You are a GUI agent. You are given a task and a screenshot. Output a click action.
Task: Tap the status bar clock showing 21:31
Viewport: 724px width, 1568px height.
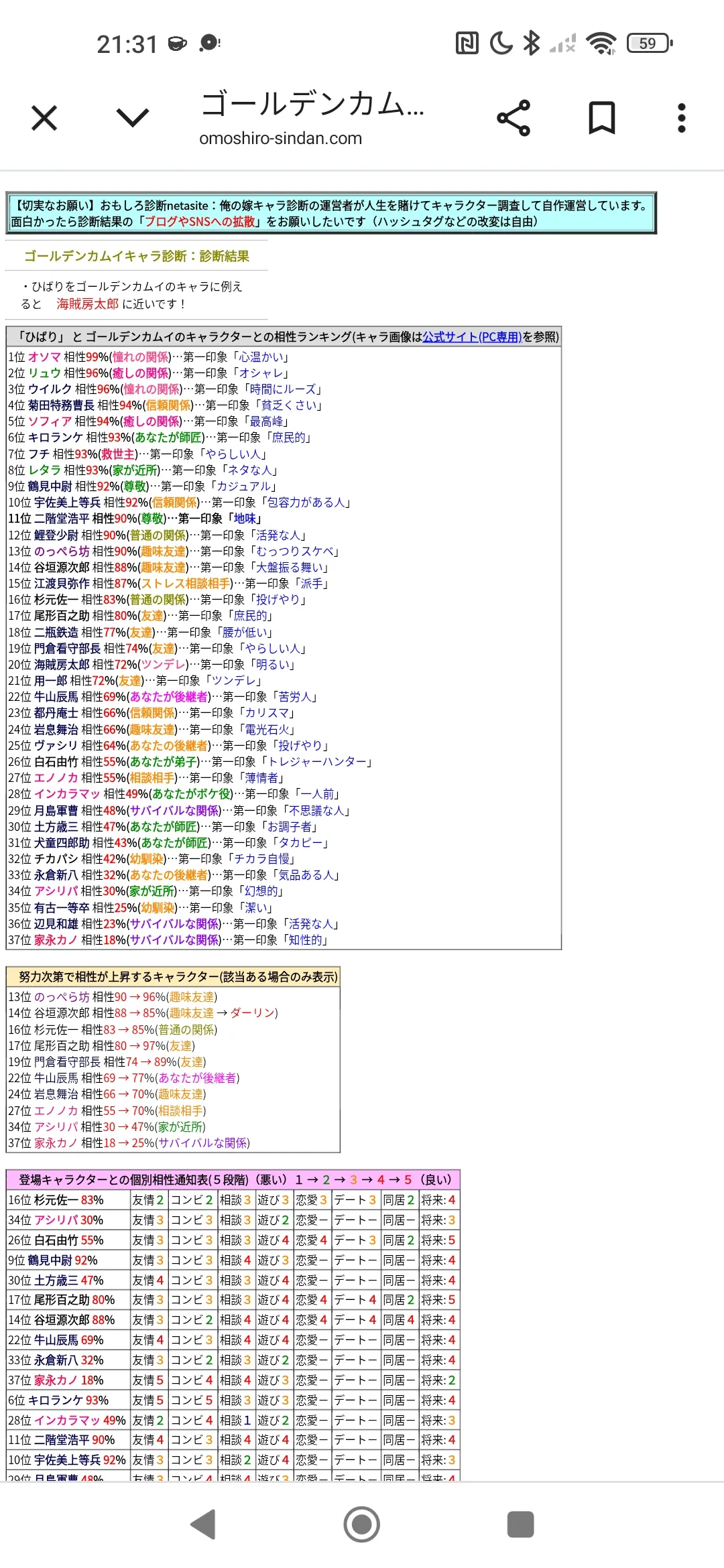[127, 44]
